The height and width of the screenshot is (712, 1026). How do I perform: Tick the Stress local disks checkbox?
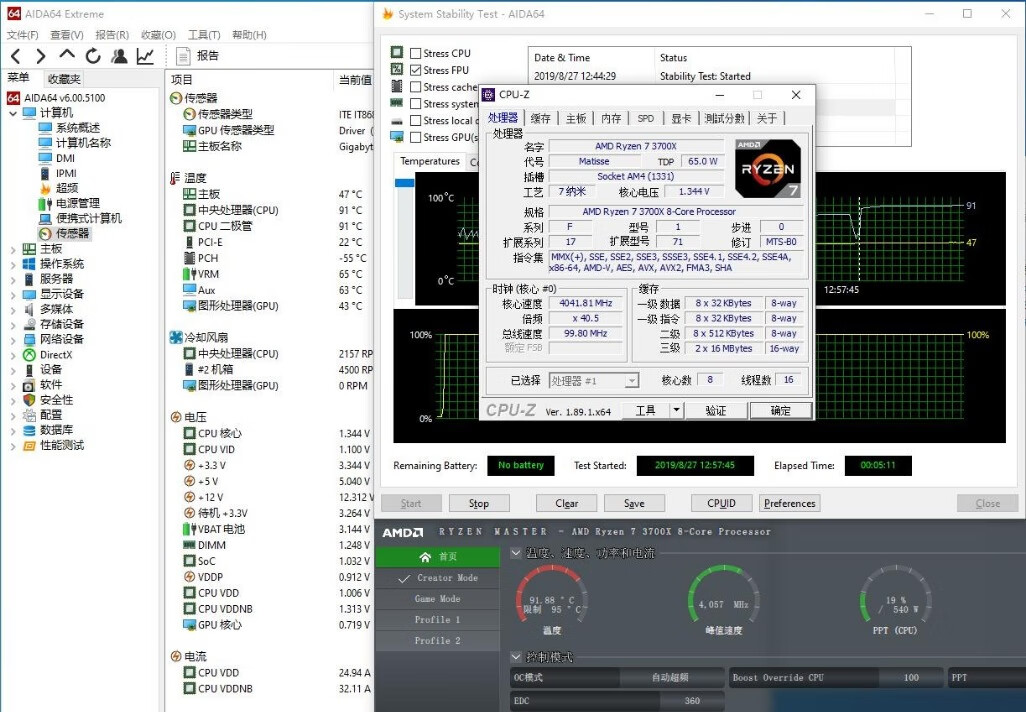coord(416,120)
